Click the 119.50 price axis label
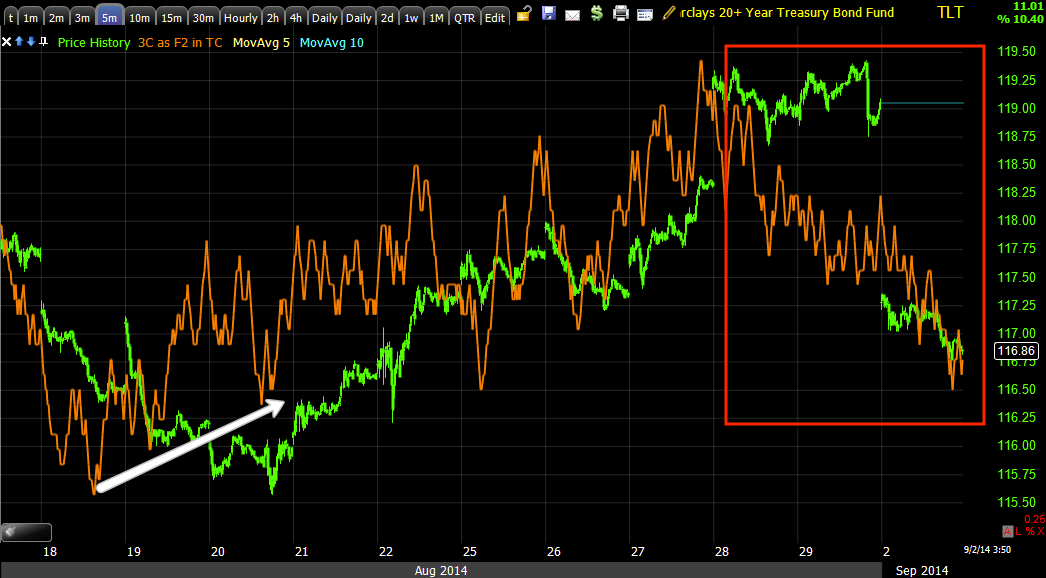 tap(1015, 51)
